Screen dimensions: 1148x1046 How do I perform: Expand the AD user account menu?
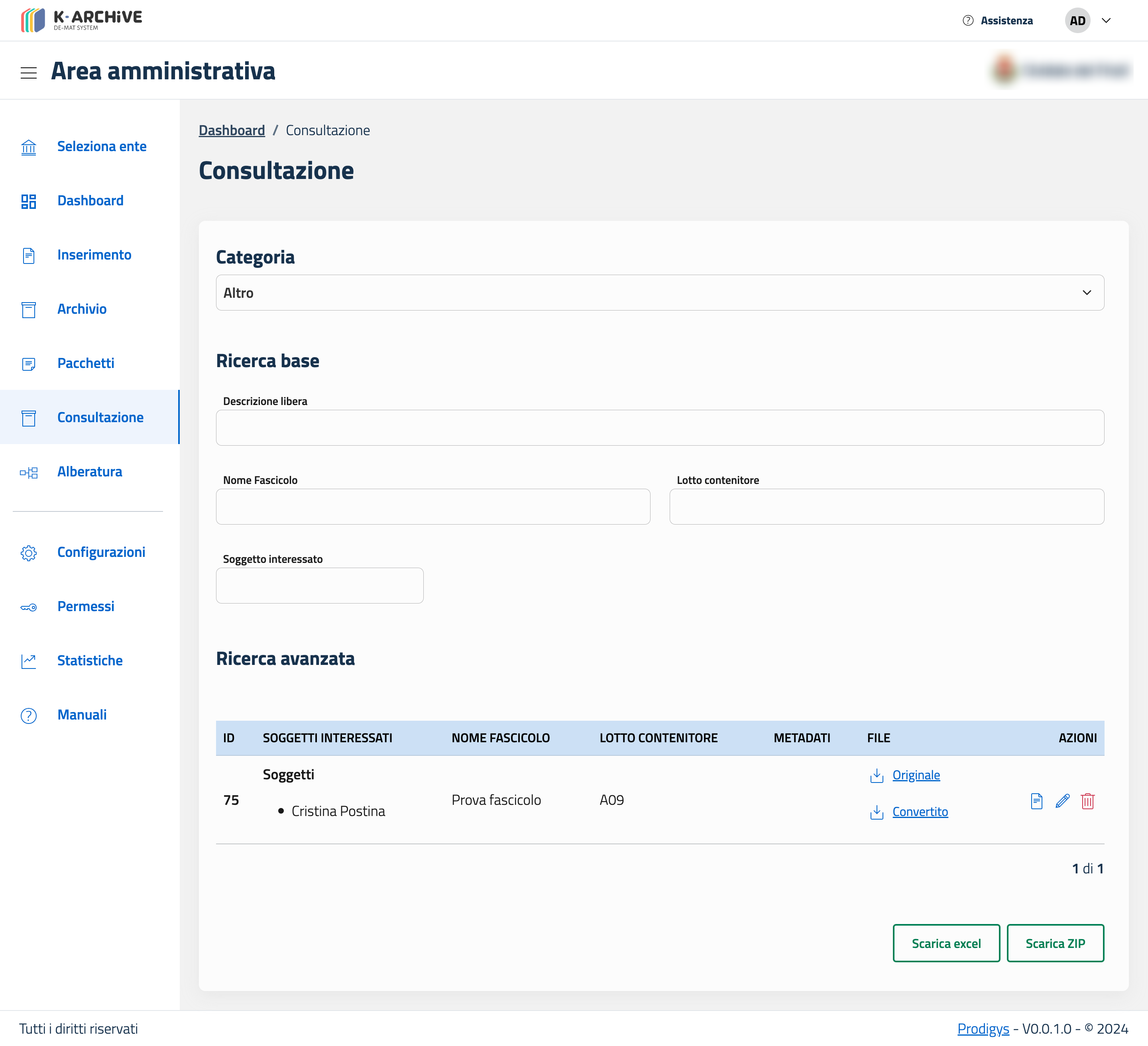1106,20
